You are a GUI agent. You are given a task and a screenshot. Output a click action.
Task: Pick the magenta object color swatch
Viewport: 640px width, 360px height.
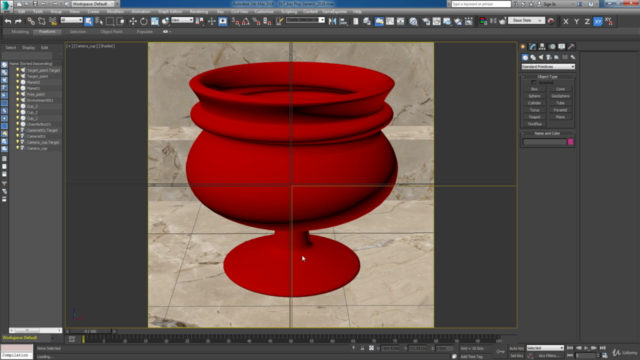point(571,142)
